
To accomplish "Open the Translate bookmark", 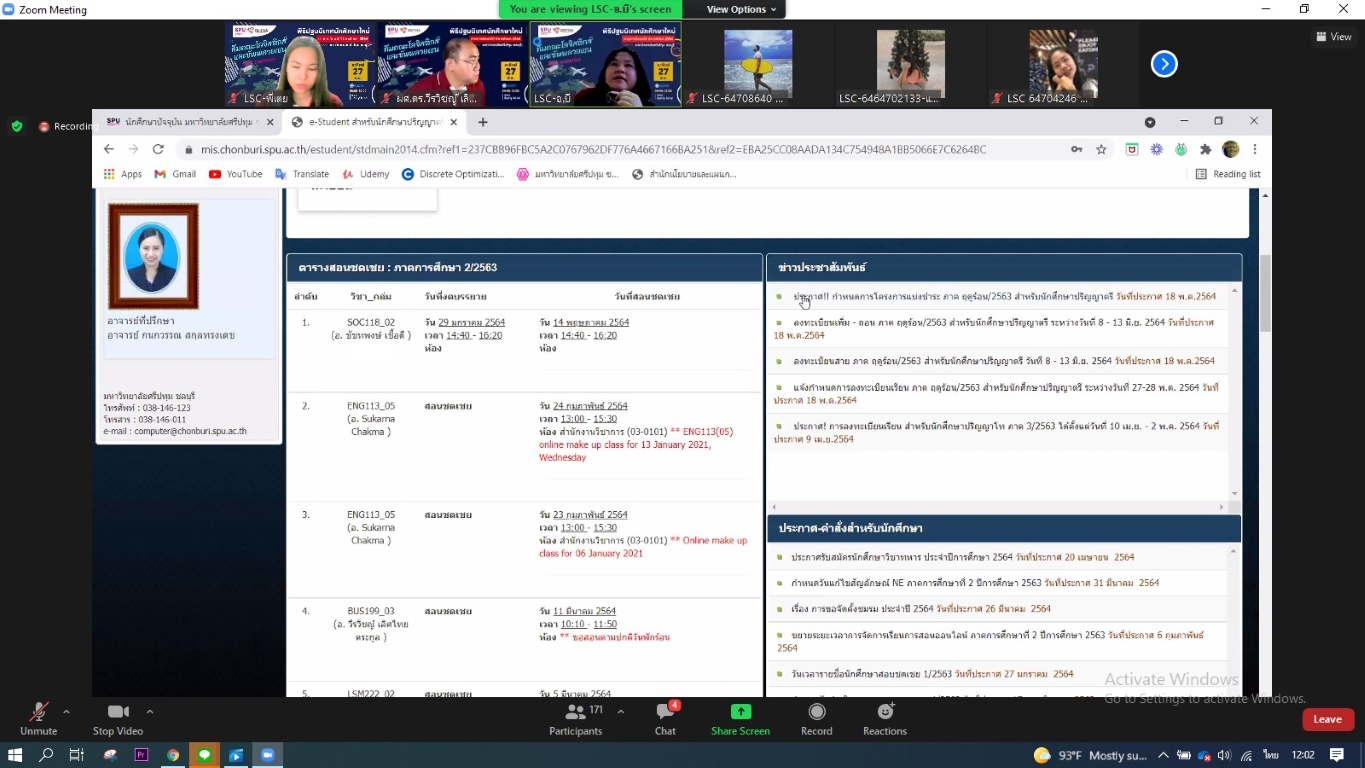I will click(302, 174).
